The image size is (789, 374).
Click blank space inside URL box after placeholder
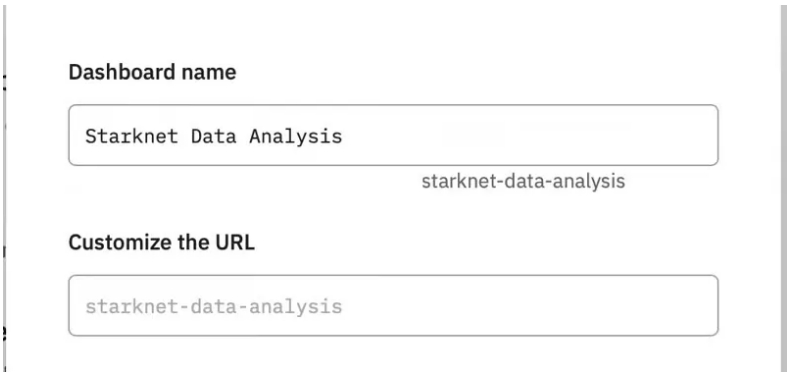coord(528,306)
